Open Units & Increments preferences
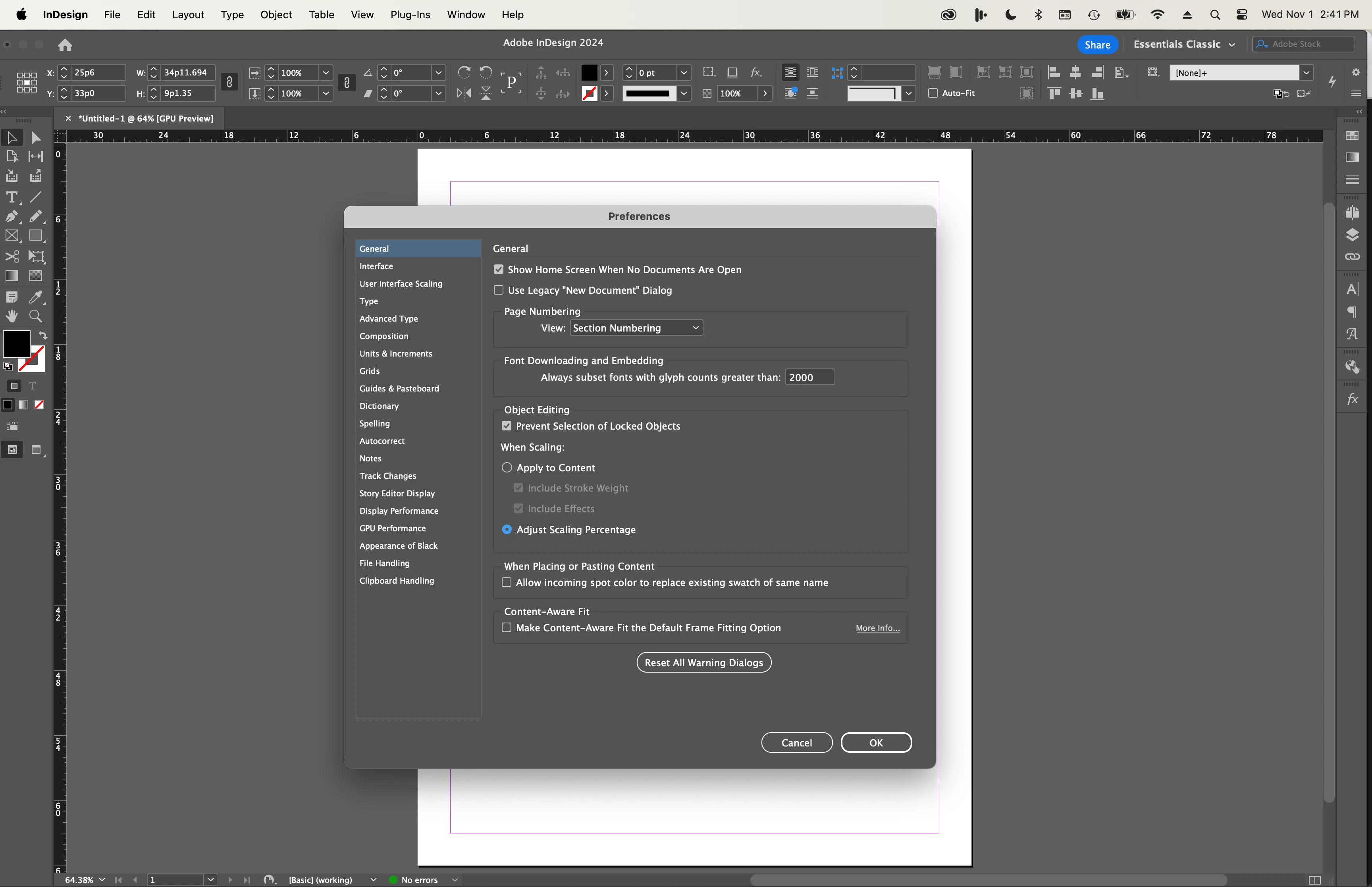This screenshot has width=1372, height=887. coord(395,354)
